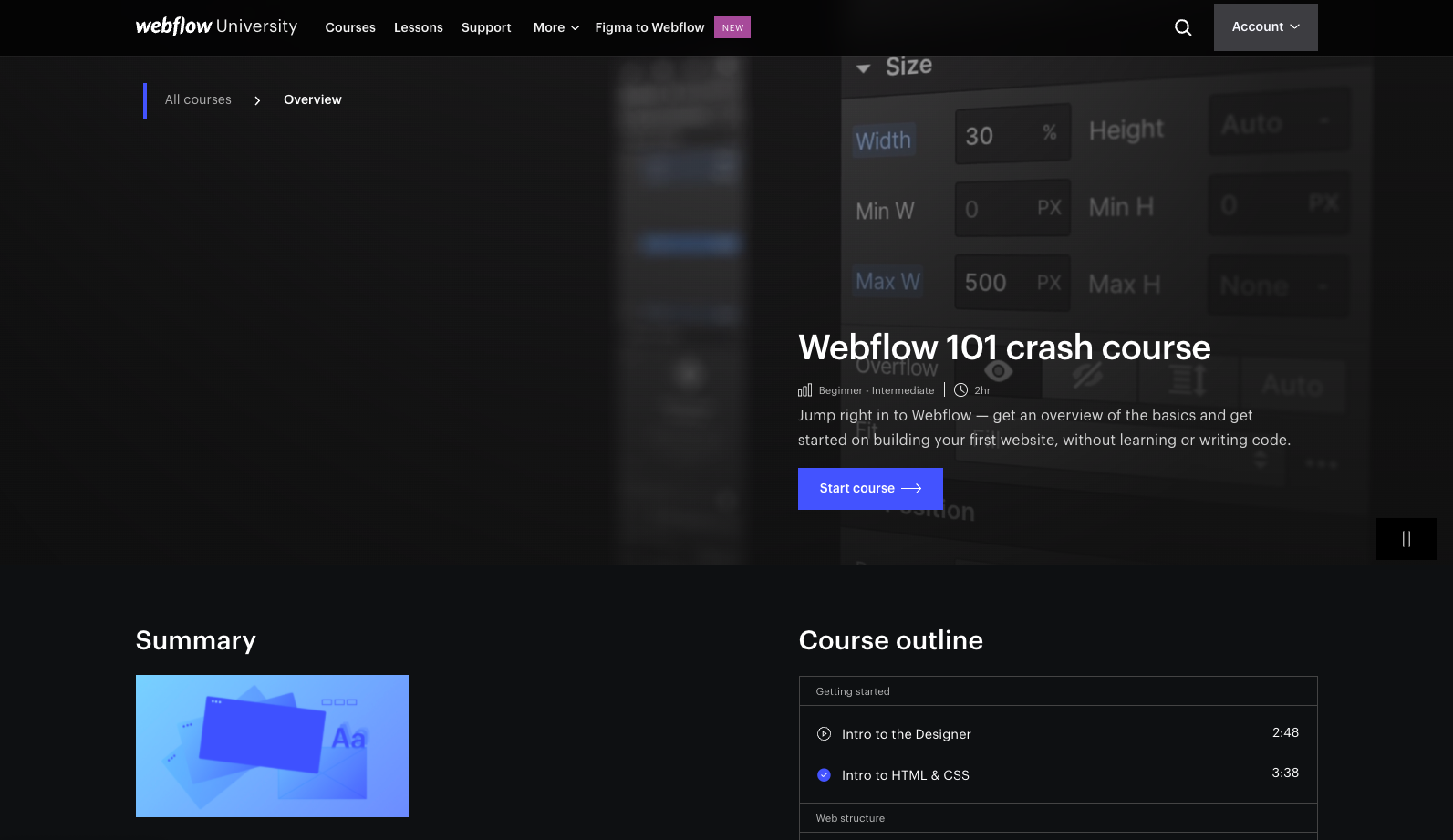Click the breadcrumb chevron after All courses
1453x840 pixels.
tap(257, 100)
